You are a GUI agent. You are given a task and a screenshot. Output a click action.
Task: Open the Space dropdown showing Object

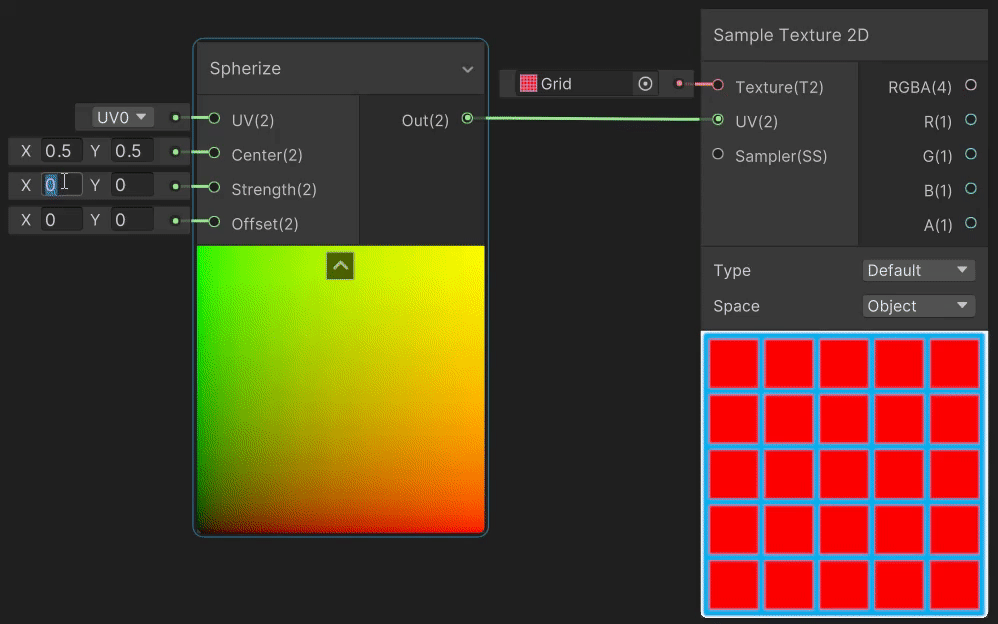click(x=917, y=306)
